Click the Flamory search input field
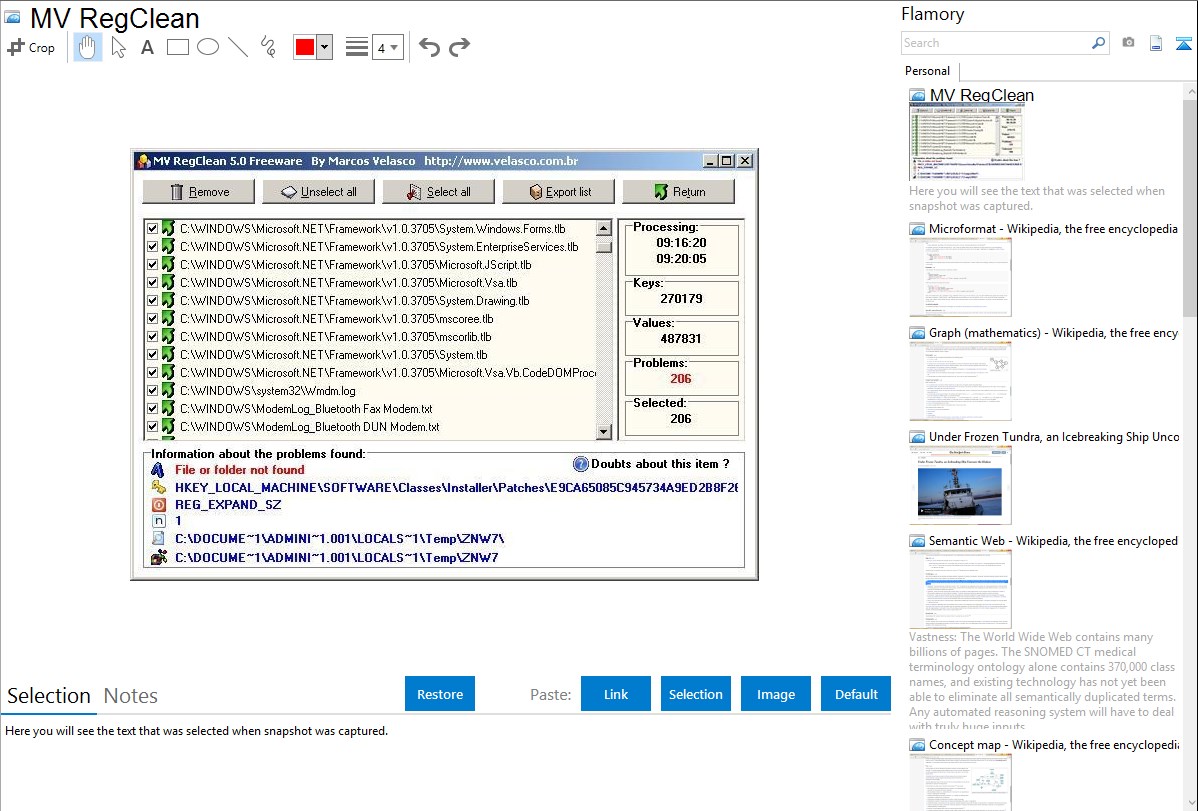 (x=995, y=43)
